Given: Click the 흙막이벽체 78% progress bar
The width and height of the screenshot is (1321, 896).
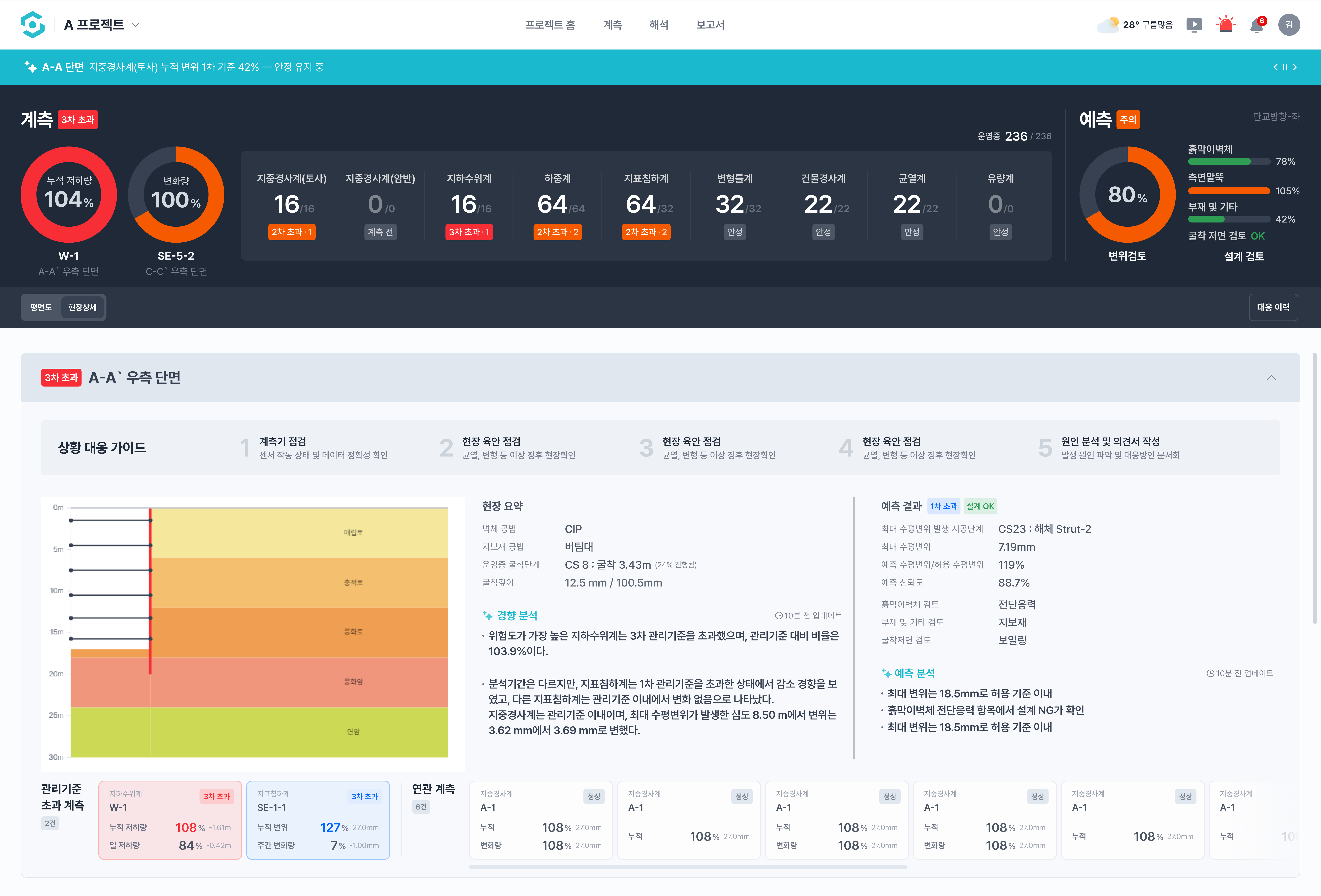Looking at the screenshot, I should (x=1229, y=161).
